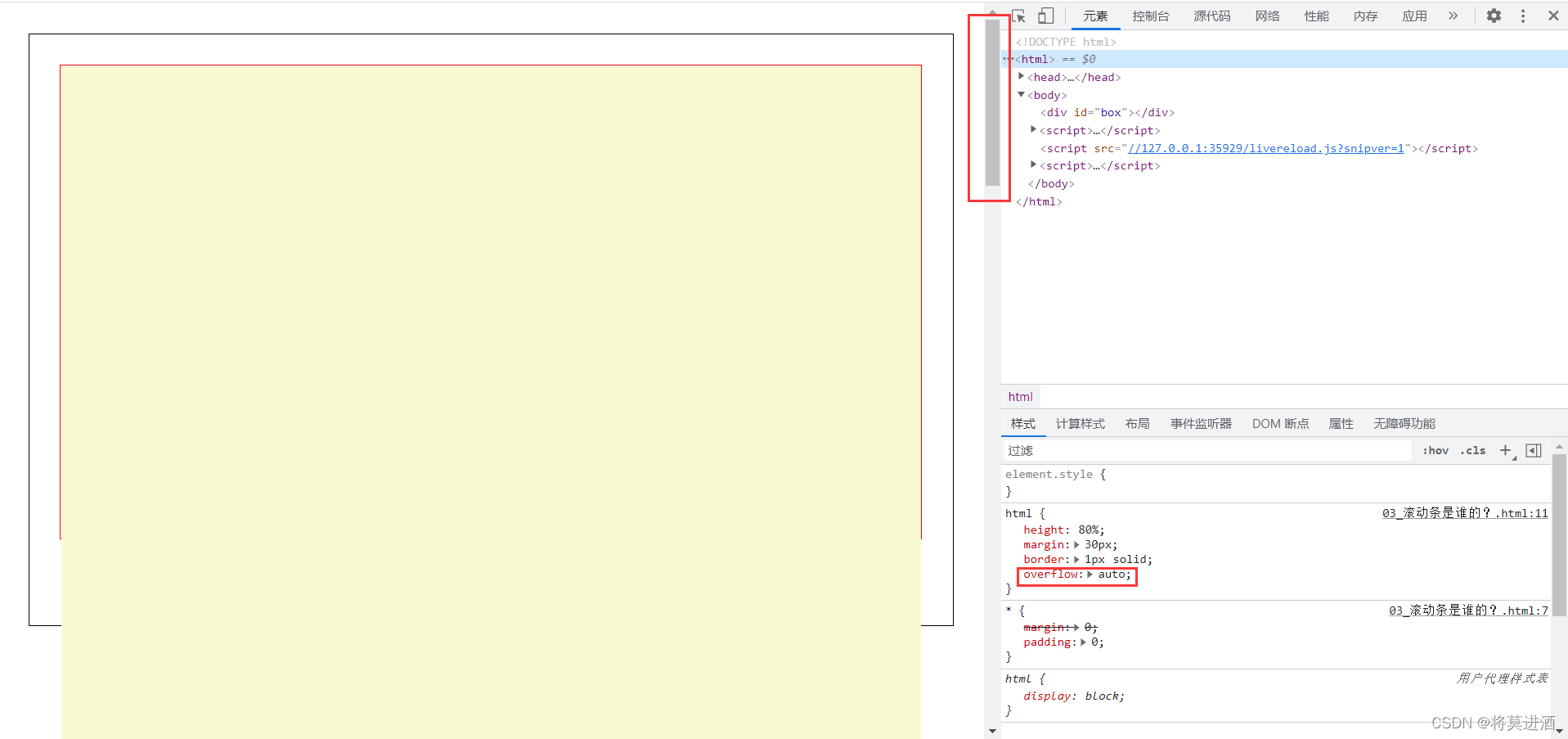Focus the 过滤 styles filter field
1568x739 pixels.
[x=1206, y=450]
